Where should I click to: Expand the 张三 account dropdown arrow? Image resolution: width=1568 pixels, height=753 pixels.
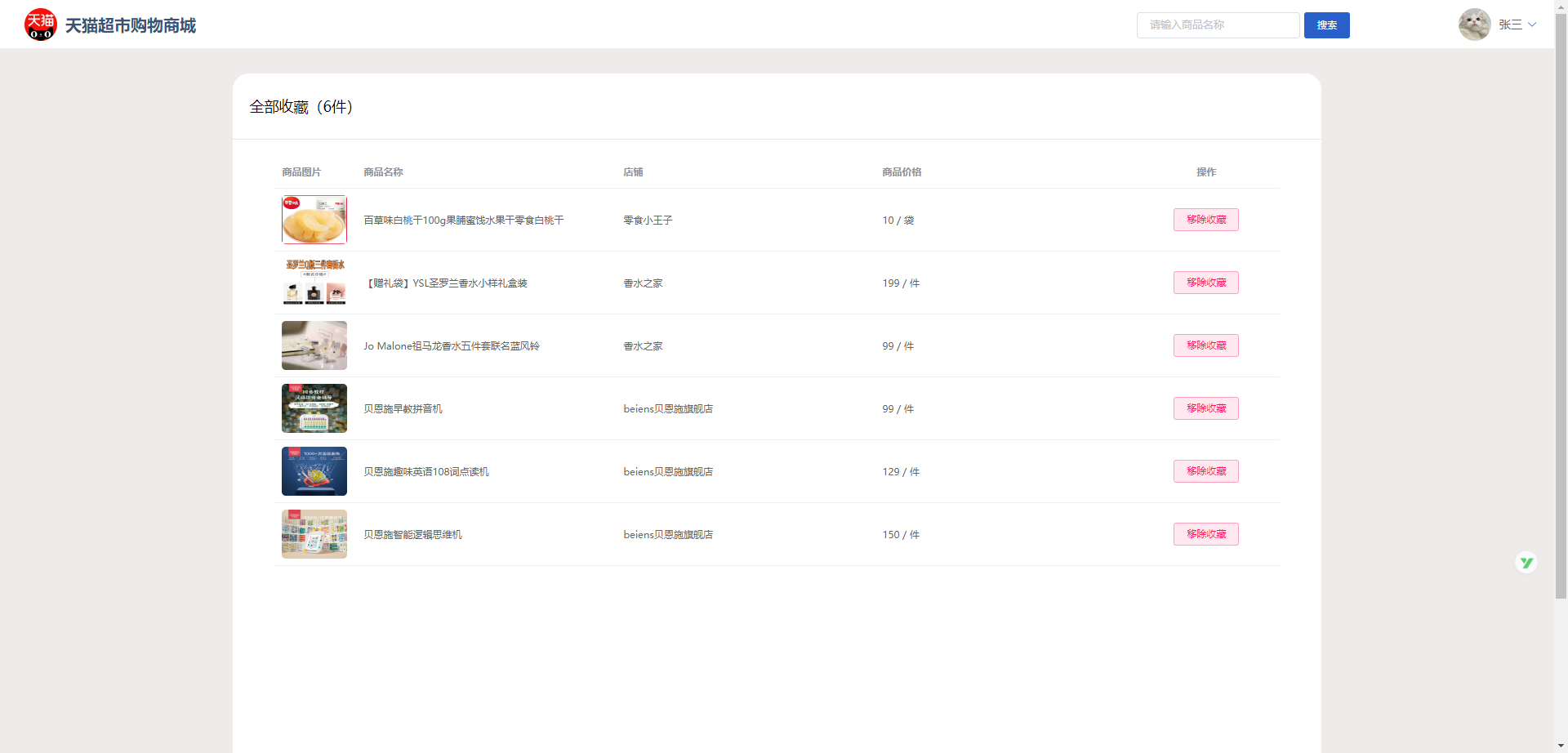tap(1532, 25)
